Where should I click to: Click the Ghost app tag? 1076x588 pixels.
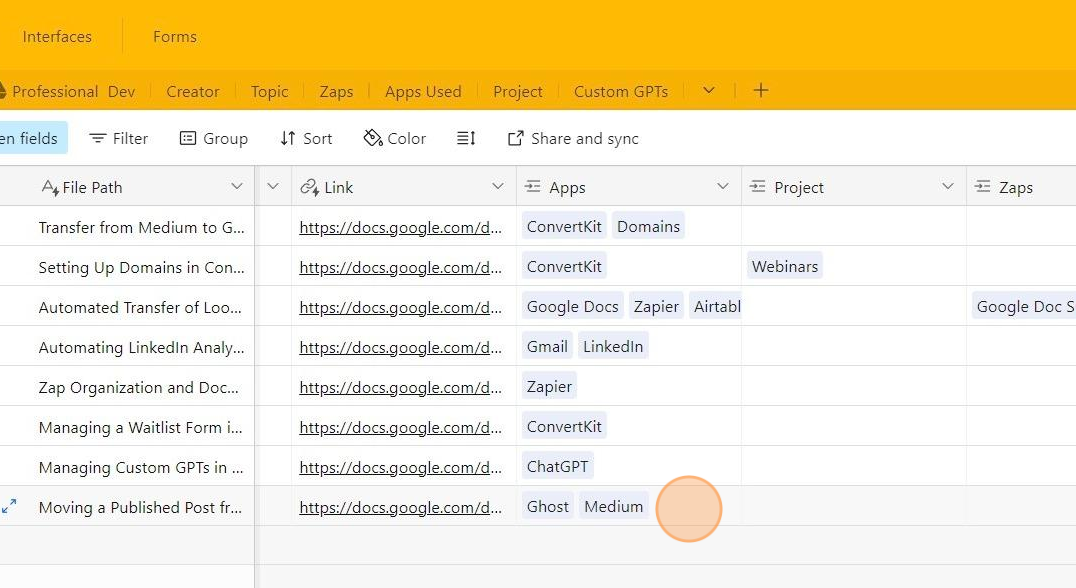click(548, 506)
